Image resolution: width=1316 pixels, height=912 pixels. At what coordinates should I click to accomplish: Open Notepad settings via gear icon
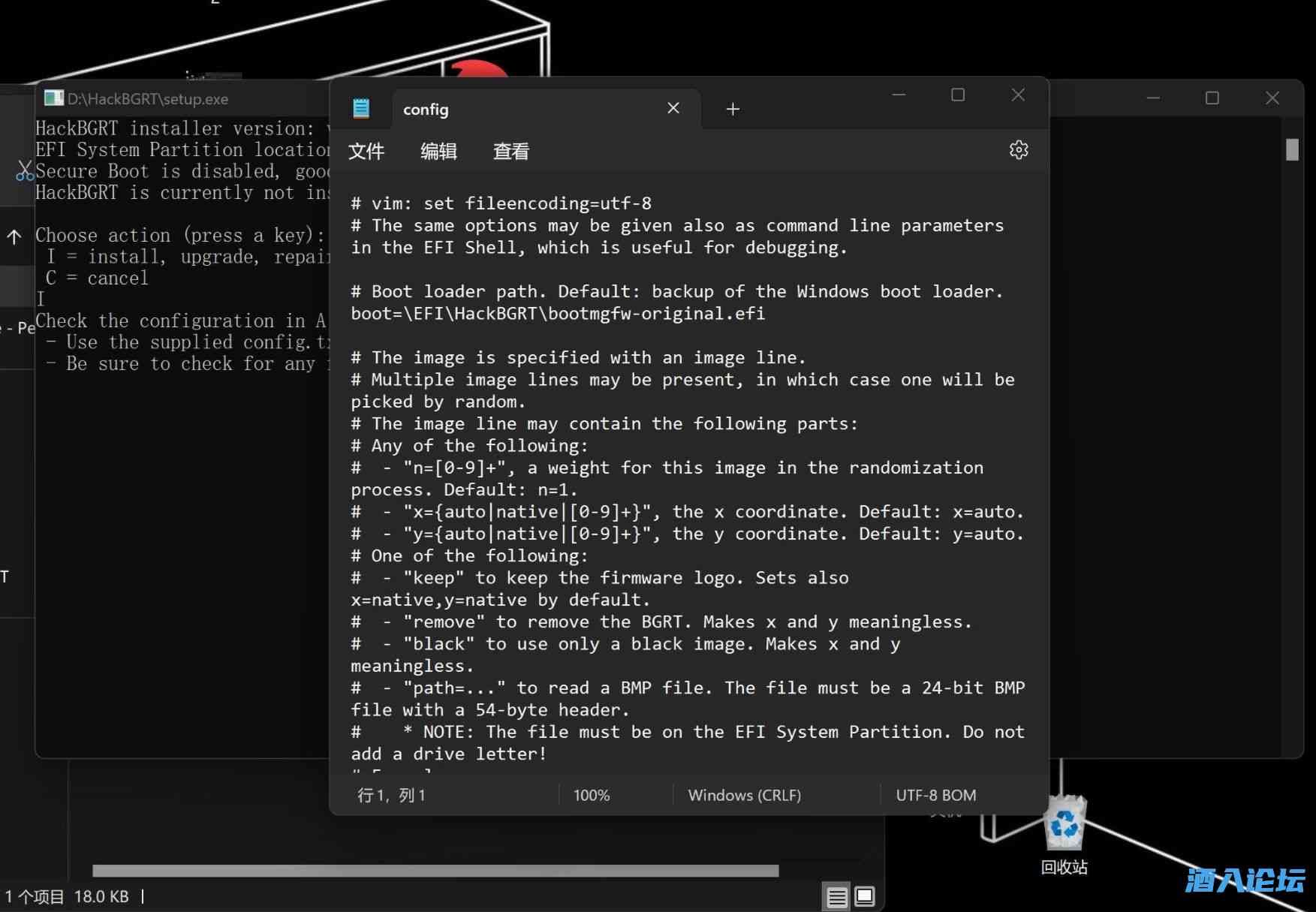[1018, 150]
